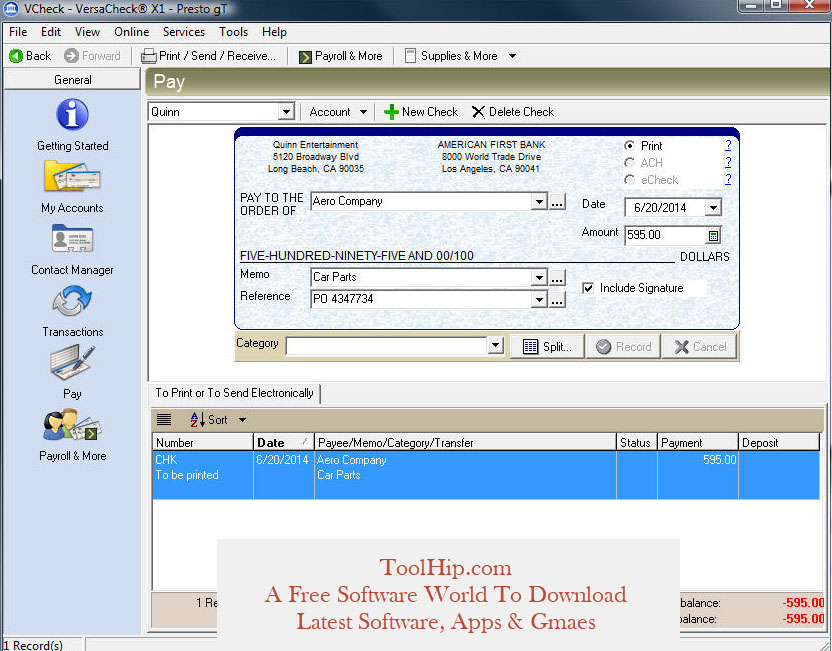The image size is (832, 651).
Task: Select To Print or To Send Electronically tab
Action: pyautogui.click(x=235, y=393)
